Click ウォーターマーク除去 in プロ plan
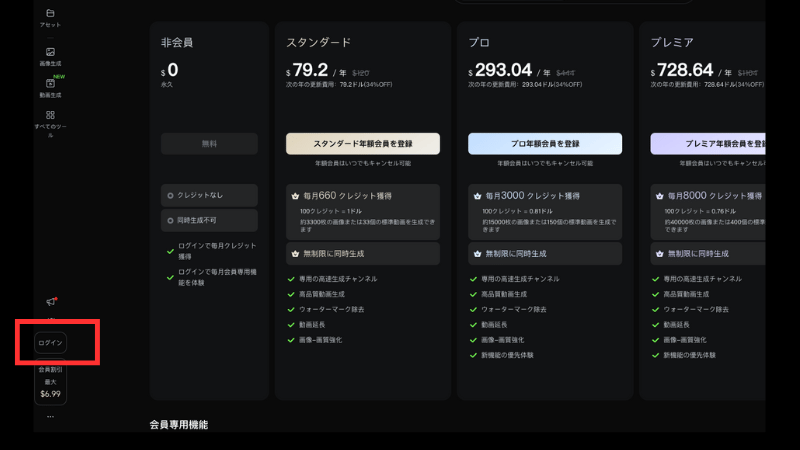Image resolution: width=800 pixels, height=450 pixels. pos(514,310)
